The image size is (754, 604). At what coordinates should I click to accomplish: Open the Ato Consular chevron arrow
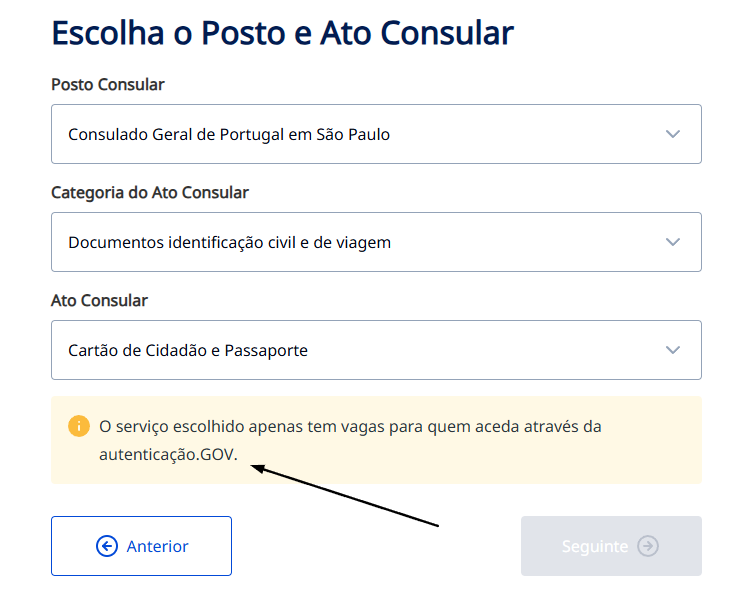tap(673, 350)
